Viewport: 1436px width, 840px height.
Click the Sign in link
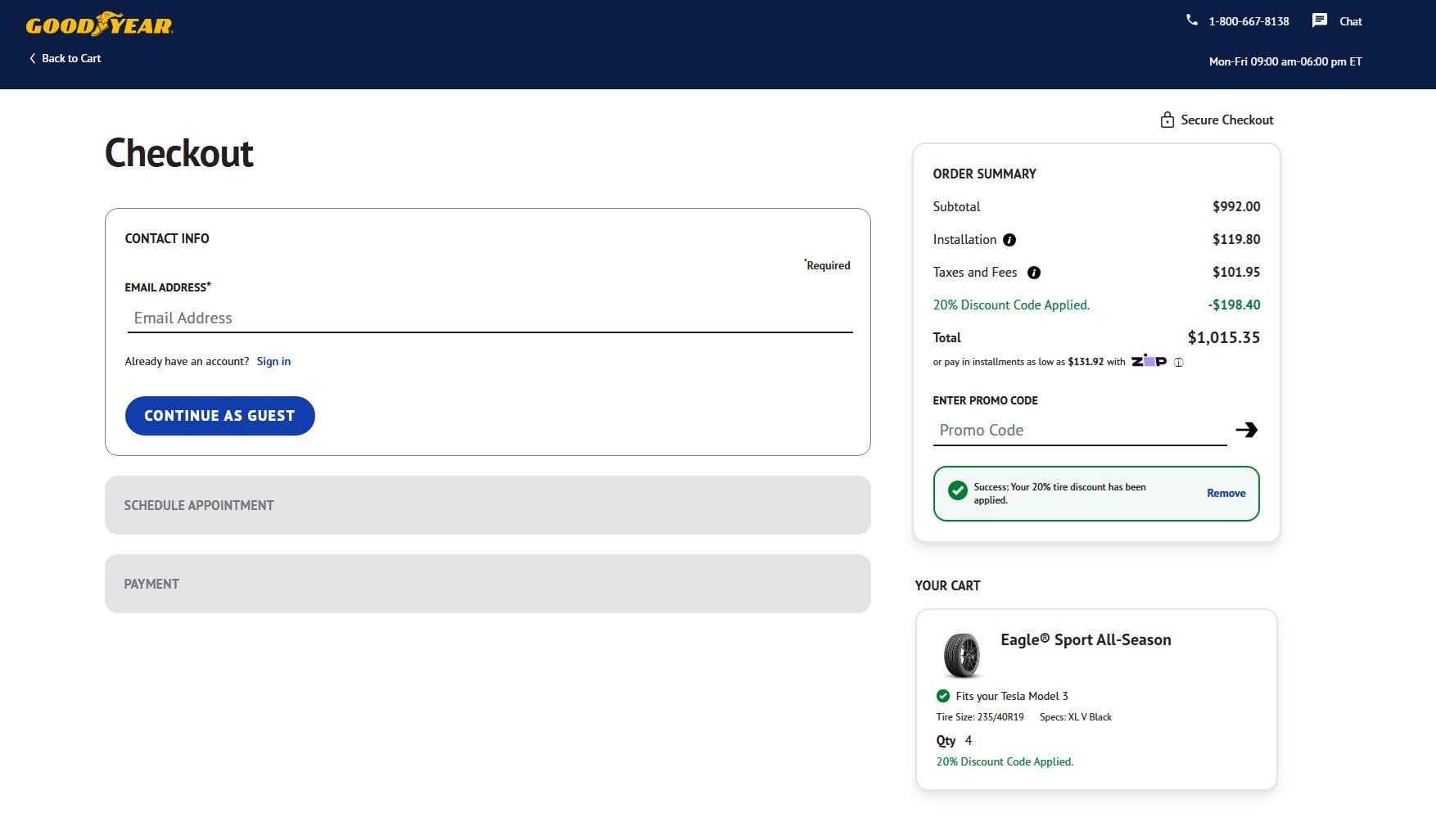point(273,361)
